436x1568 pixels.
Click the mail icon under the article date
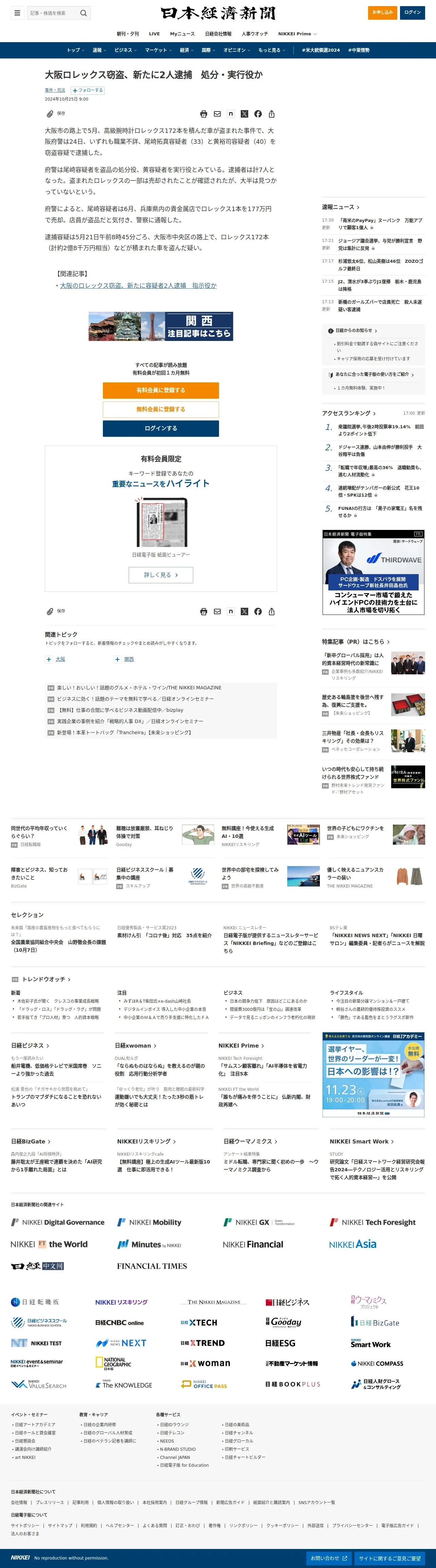coord(217,114)
